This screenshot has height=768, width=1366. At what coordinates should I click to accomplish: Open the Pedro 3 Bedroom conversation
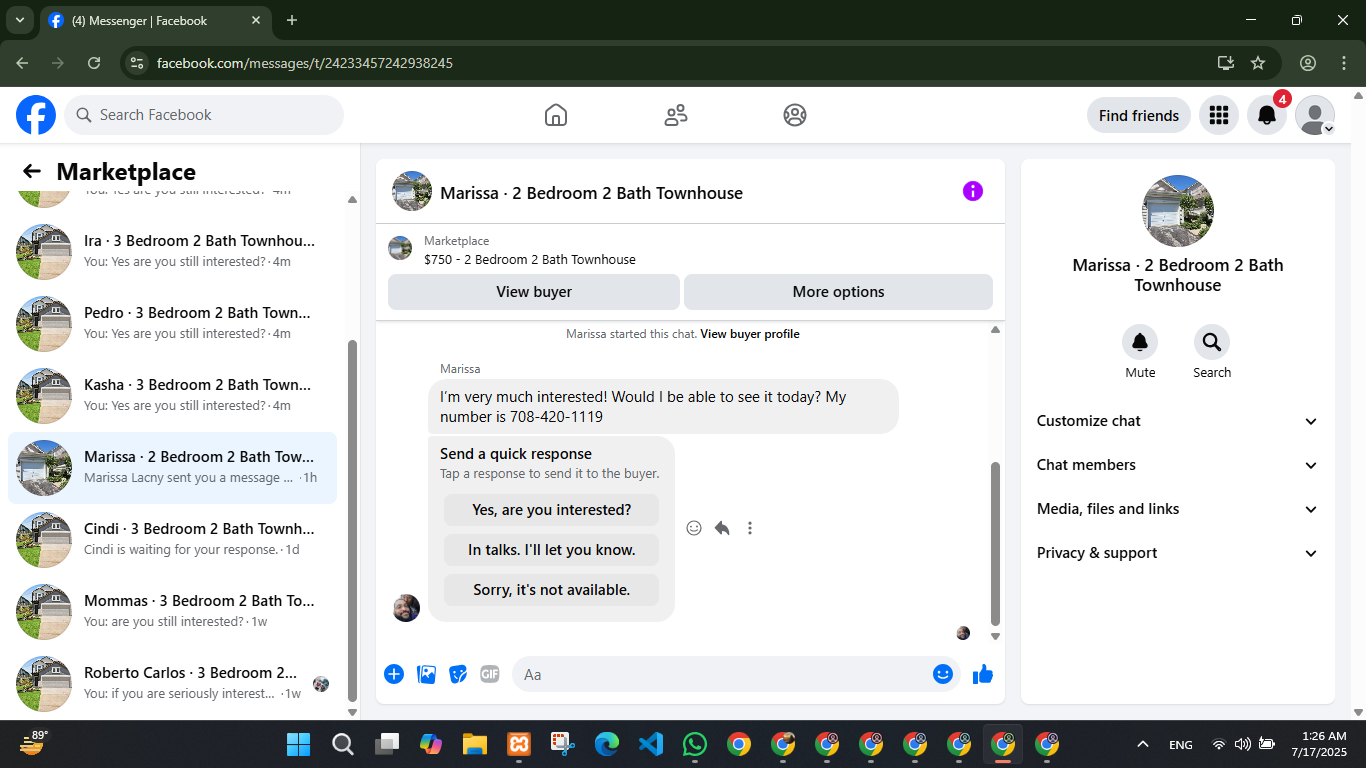pyautogui.click(x=172, y=324)
